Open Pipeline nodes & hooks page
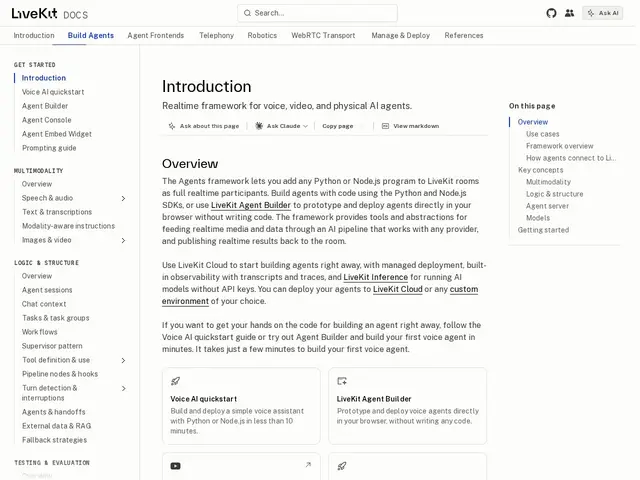Image resolution: width=640 pixels, height=480 pixels. [x=60, y=374]
